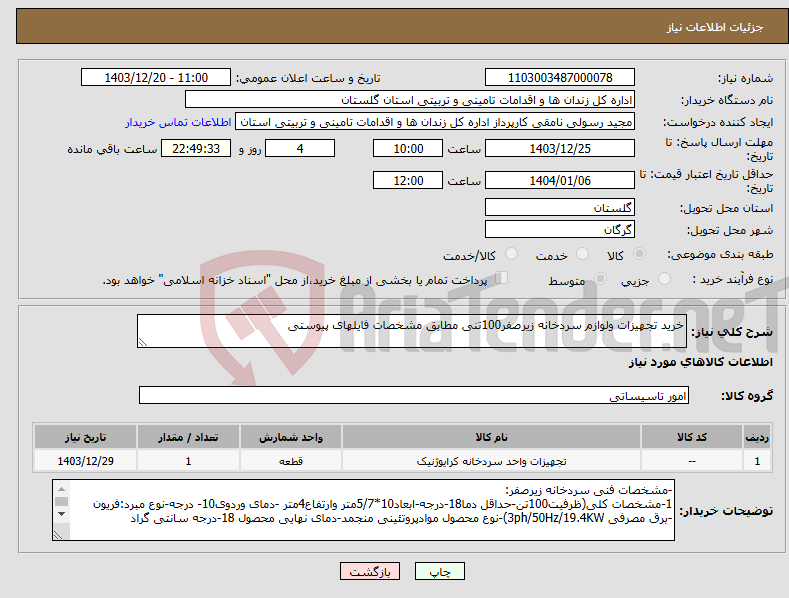Screen dimensions: 789x598
Task: Click the تاریخ نیاز column header
Action: [x=86, y=437]
